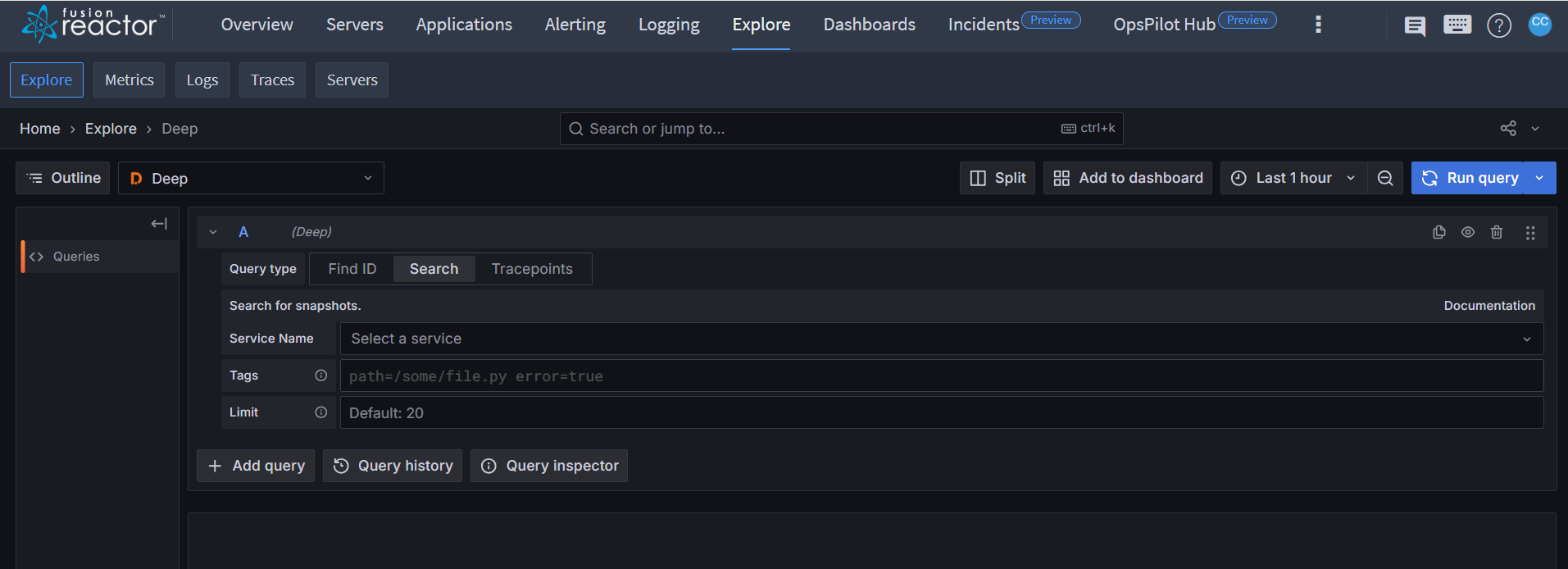The image size is (1568, 569).
Task: Toggle the Outline panel button
Action: (63, 178)
